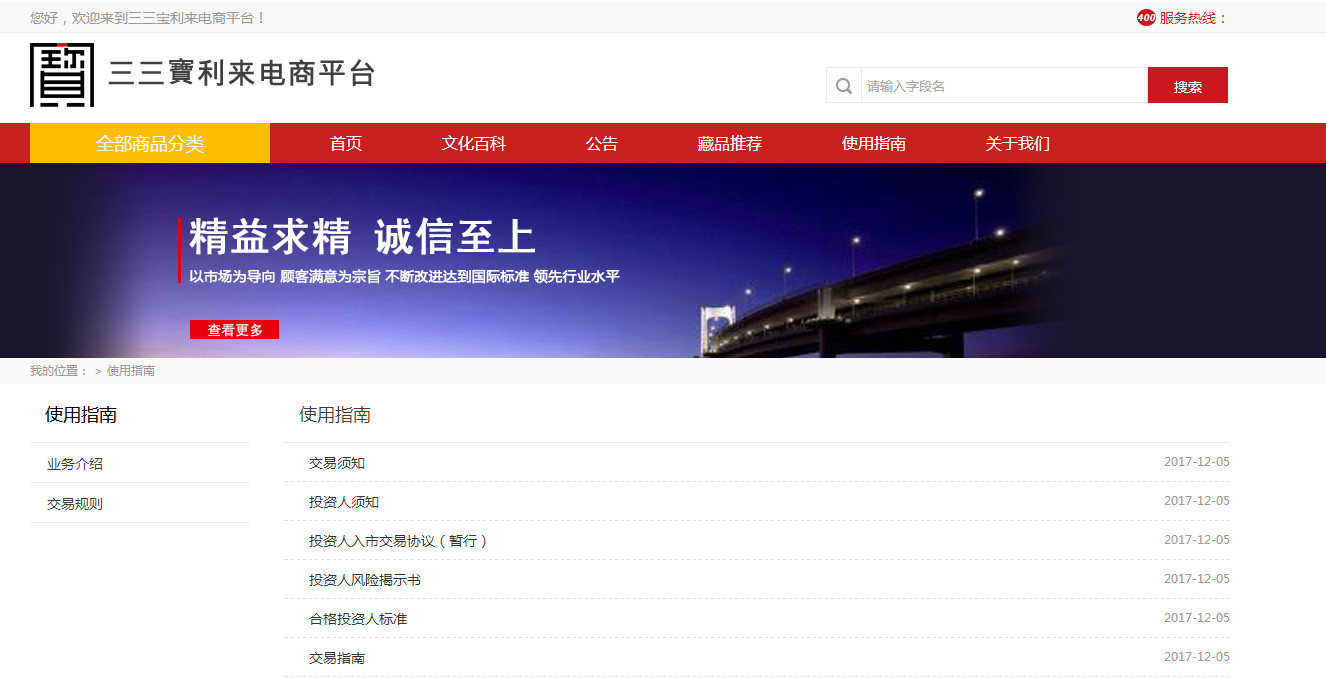This screenshot has width=1326, height=678.
Task: Open the 投资人风险揭示书 link
Action: coord(365,580)
